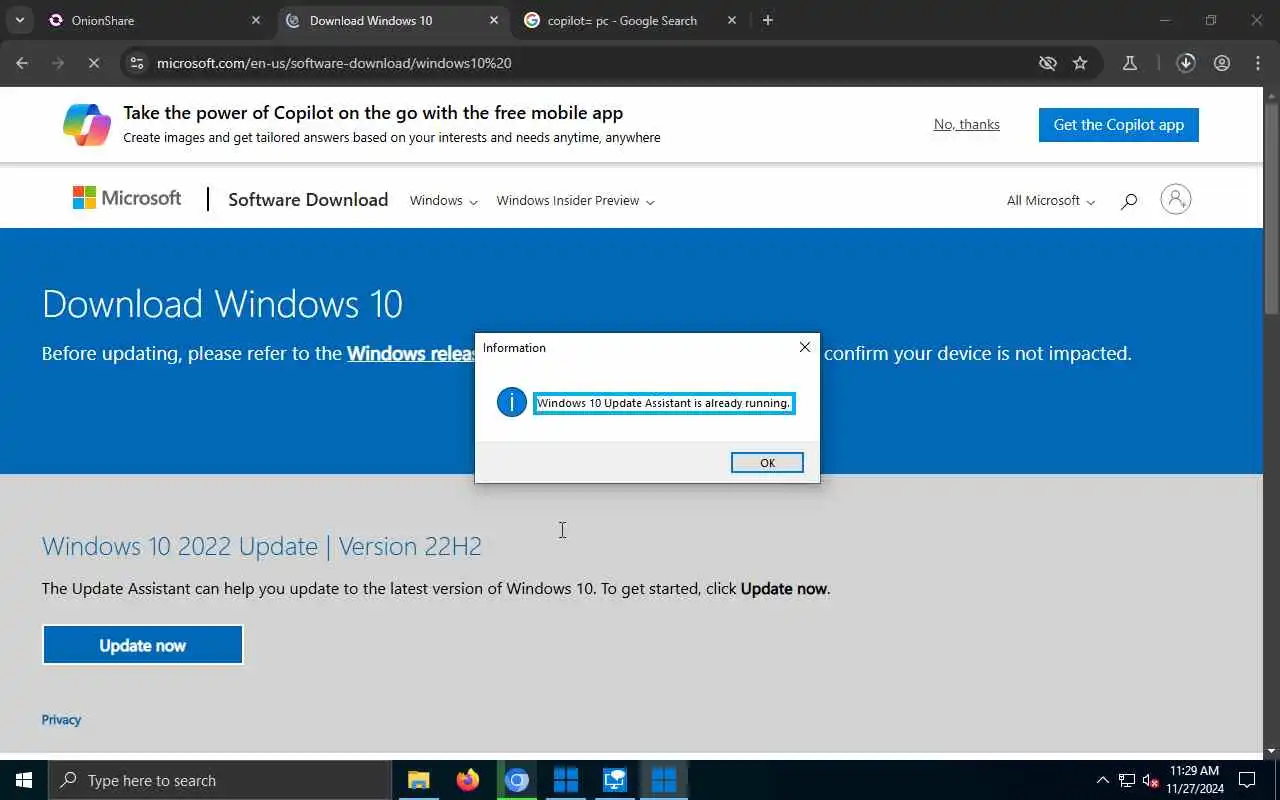Click Get the Copilot app button
This screenshot has height=800, width=1280.
1119,125
